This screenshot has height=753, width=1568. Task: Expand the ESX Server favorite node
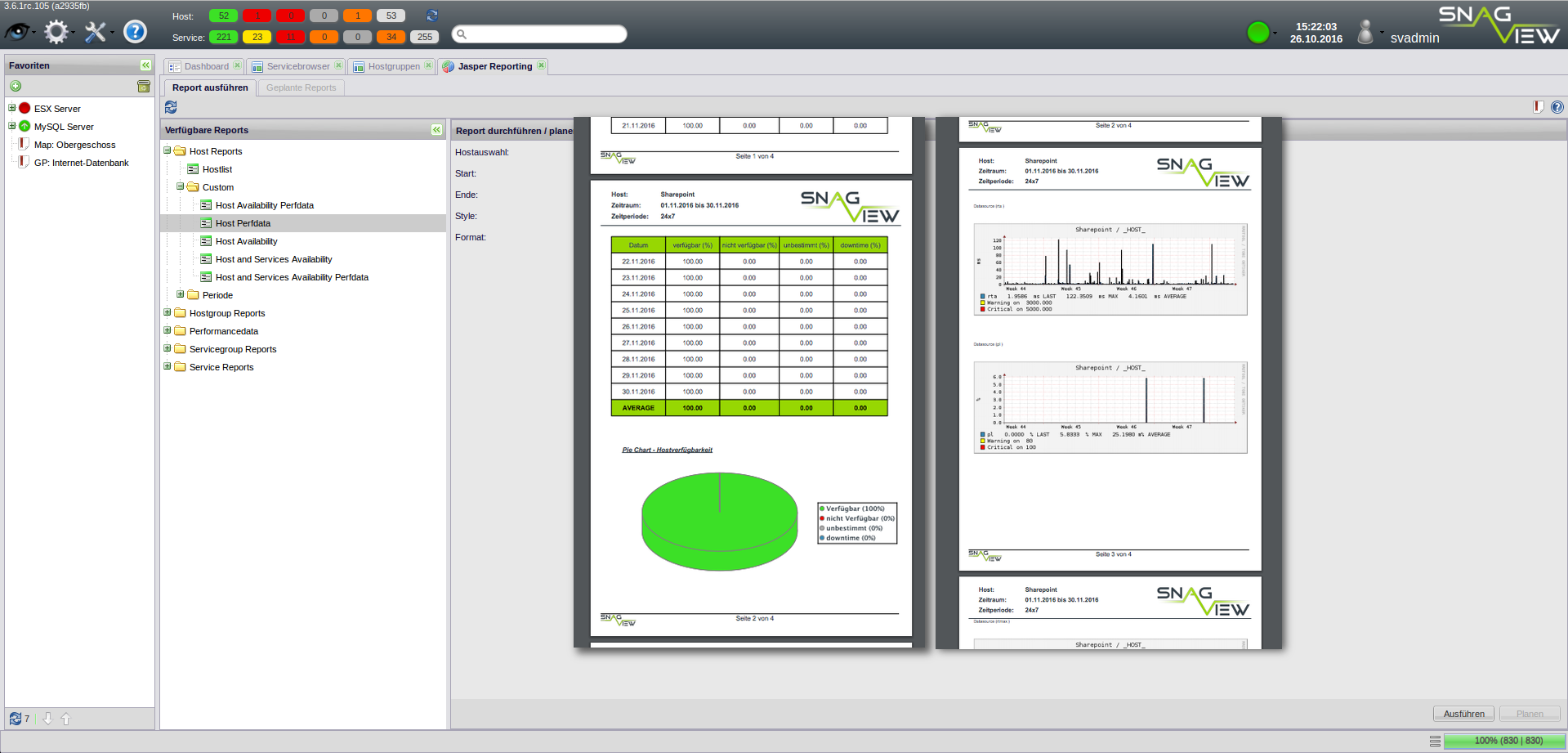point(11,107)
